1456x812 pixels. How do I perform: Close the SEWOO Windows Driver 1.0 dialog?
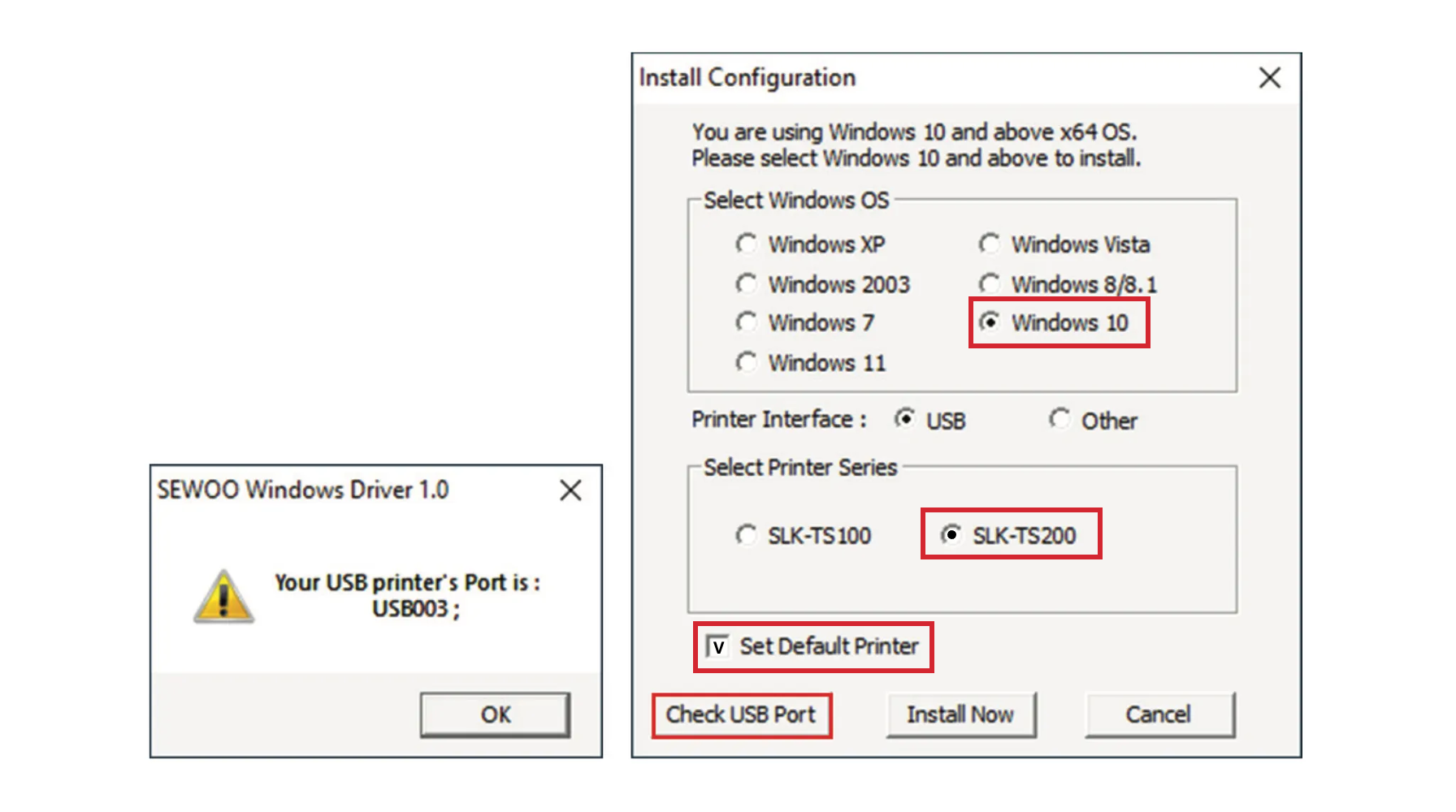(571, 490)
